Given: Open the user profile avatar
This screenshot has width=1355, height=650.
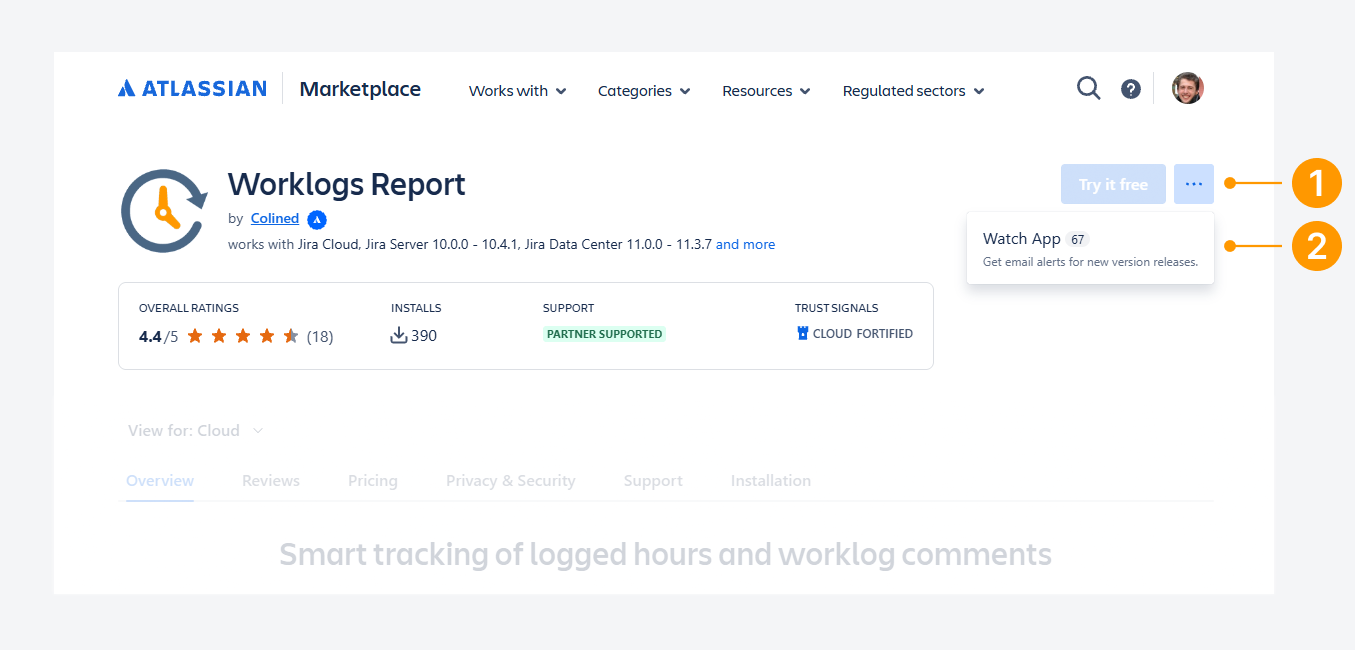Looking at the screenshot, I should (x=1188, y=88).
